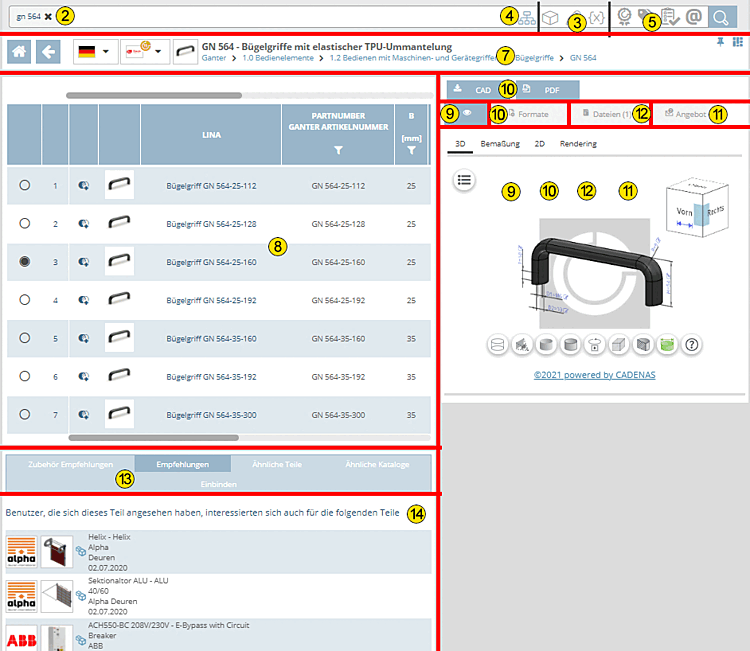Open the Ähnliche Teile tab

click(276, 464)
